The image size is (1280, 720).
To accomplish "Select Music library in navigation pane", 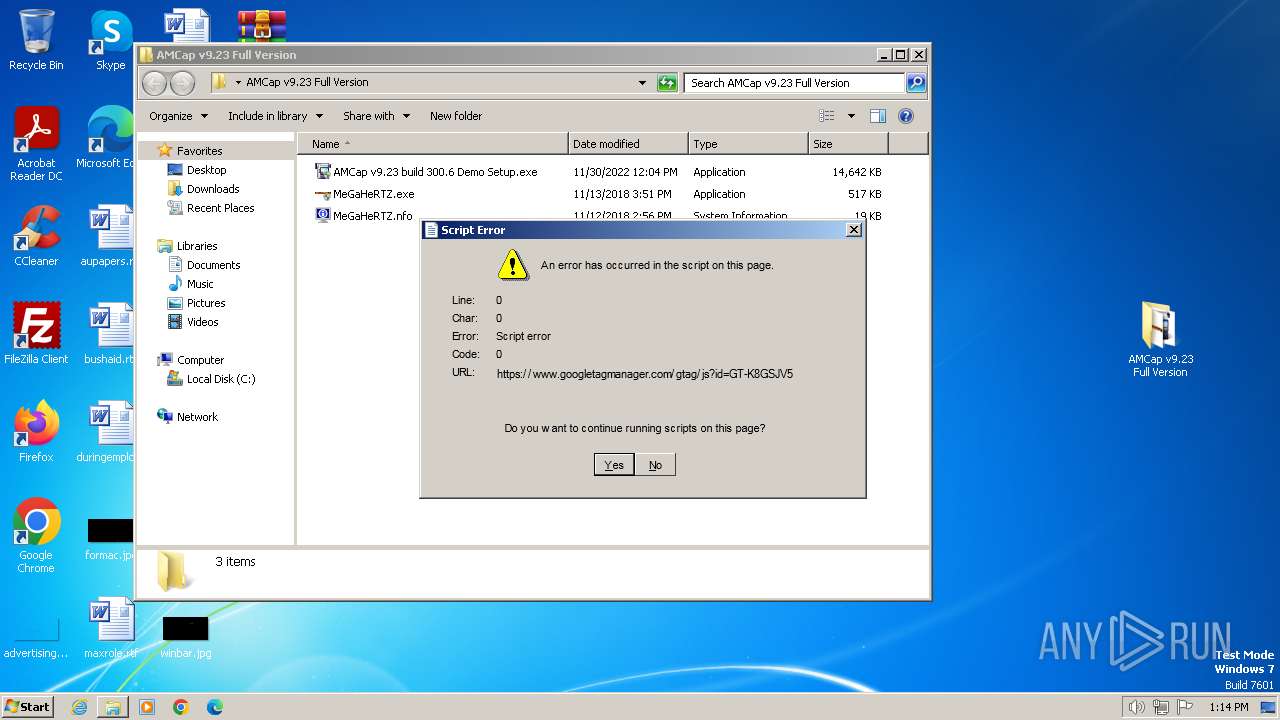I will 200,284.
